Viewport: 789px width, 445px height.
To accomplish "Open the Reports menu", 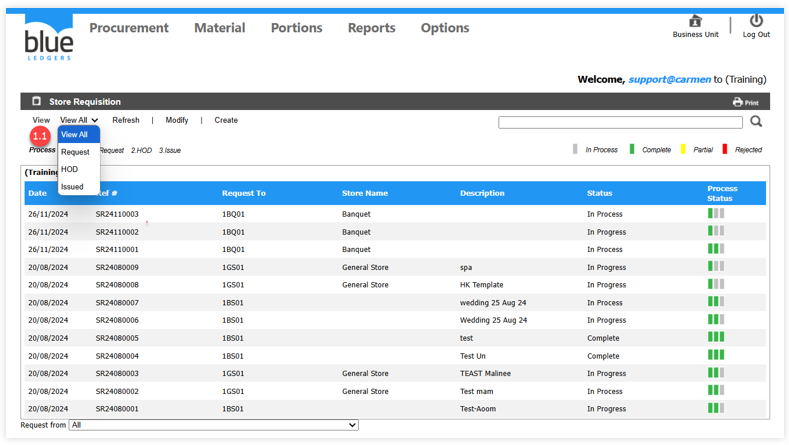I will click(371, 28).
